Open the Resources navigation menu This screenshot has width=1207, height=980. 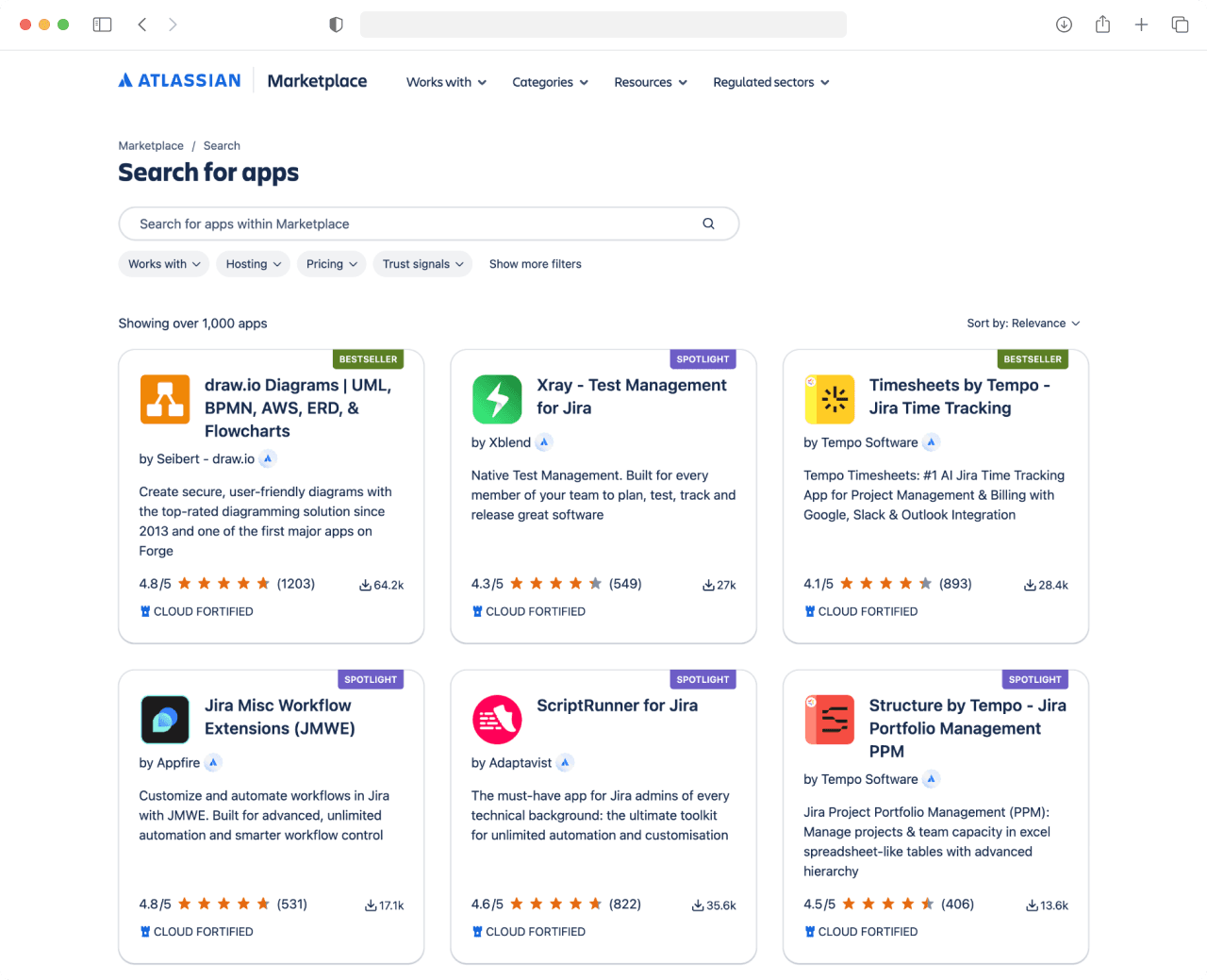coord(651,82)
